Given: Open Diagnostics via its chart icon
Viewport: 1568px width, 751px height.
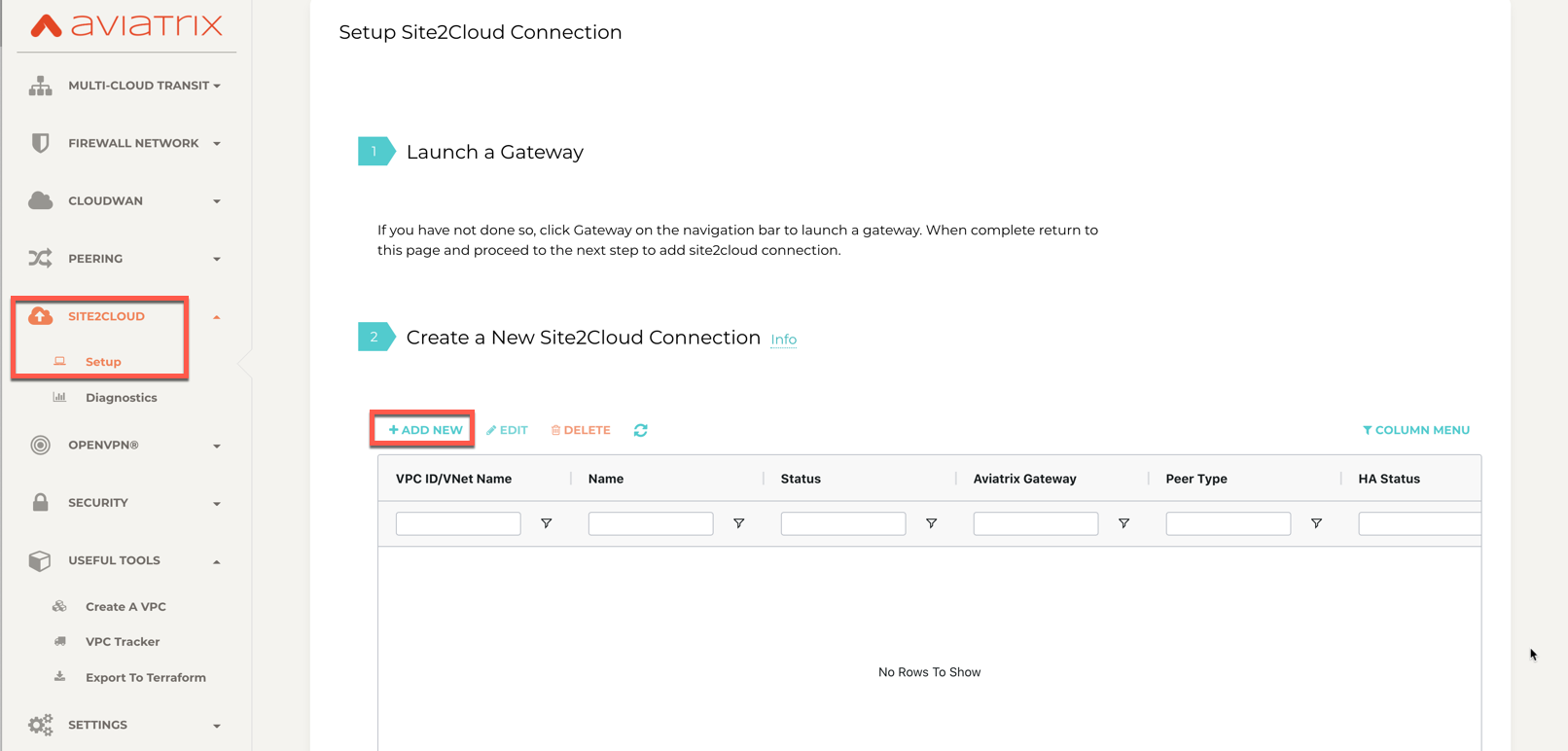Looking at the screenshot, I should [x=60, y=397].
